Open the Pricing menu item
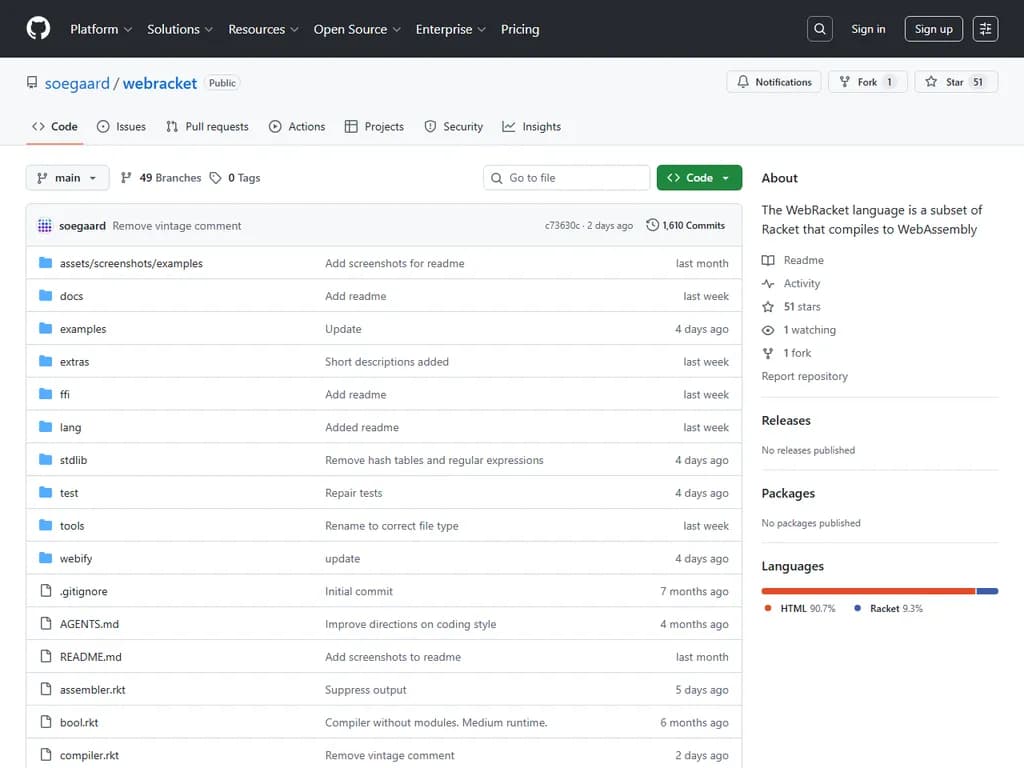 [x=520, y=29]
